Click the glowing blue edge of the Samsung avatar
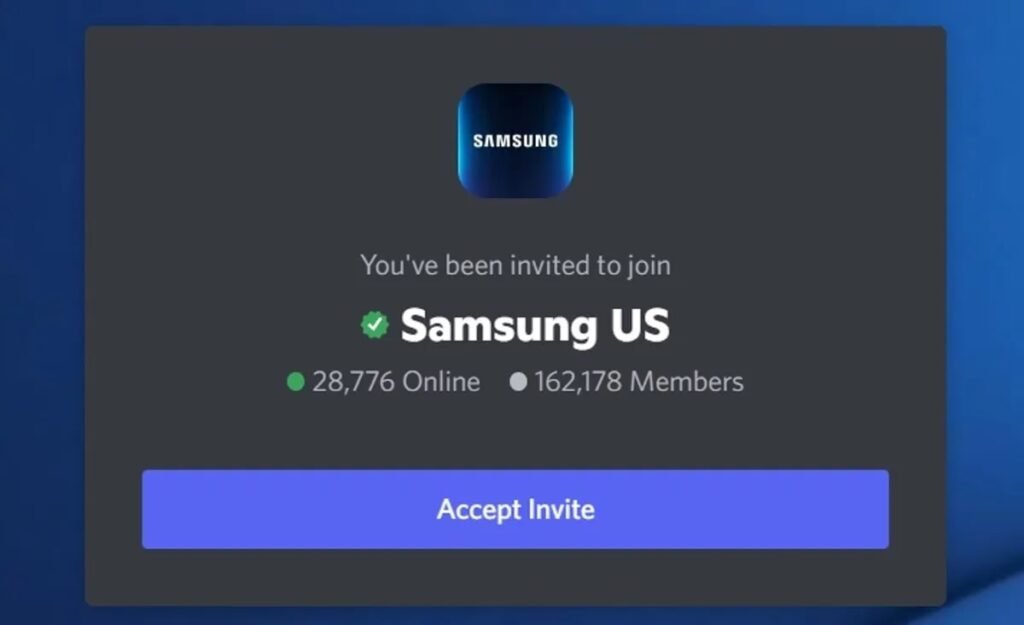This screenshot has width=1024, height=625. pos(462,140)
